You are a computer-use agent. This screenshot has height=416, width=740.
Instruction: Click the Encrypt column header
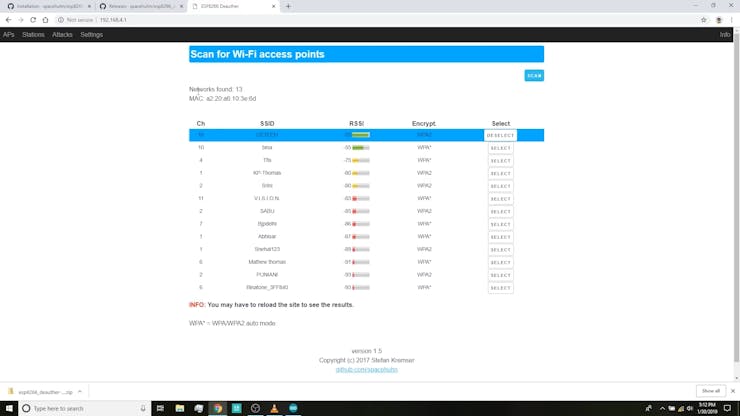pyautogui.click(x=424, y=123)
